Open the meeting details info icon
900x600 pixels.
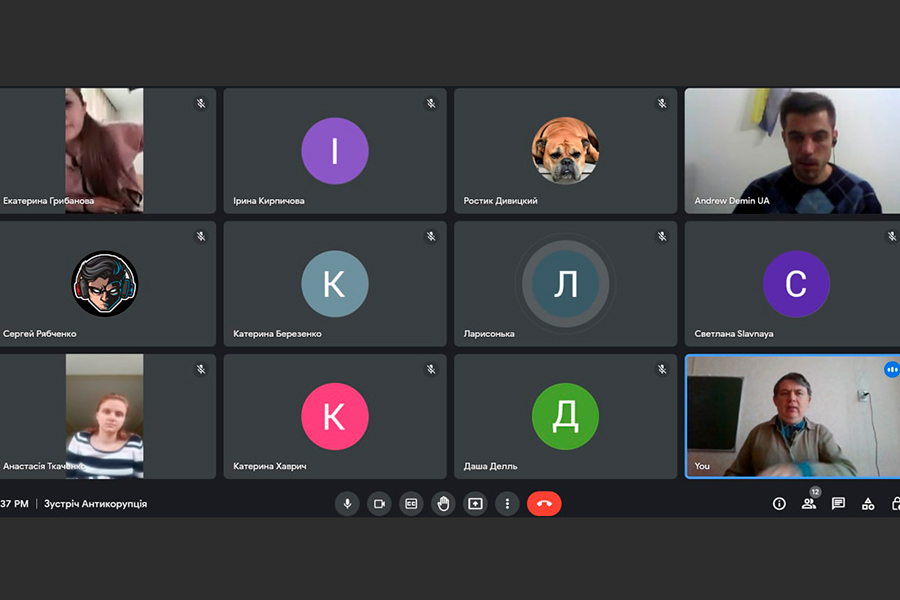coord(779,504)
